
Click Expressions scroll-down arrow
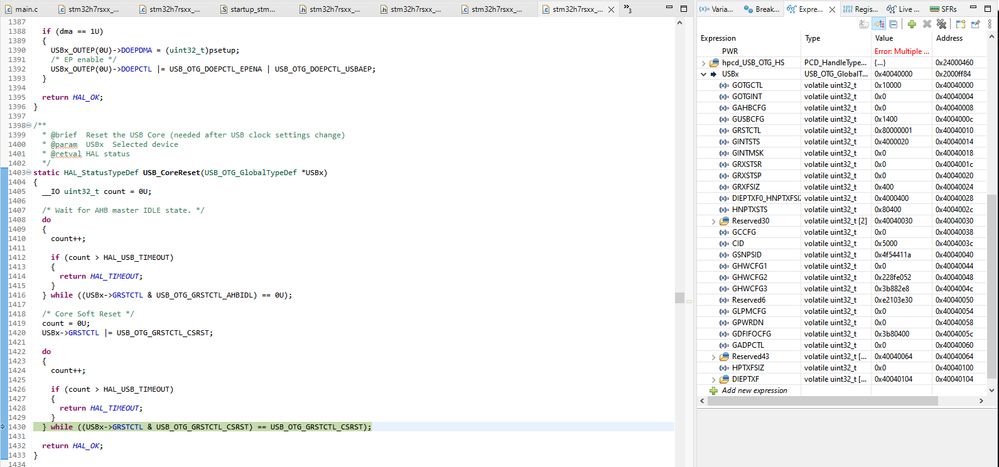coord(991,390)
